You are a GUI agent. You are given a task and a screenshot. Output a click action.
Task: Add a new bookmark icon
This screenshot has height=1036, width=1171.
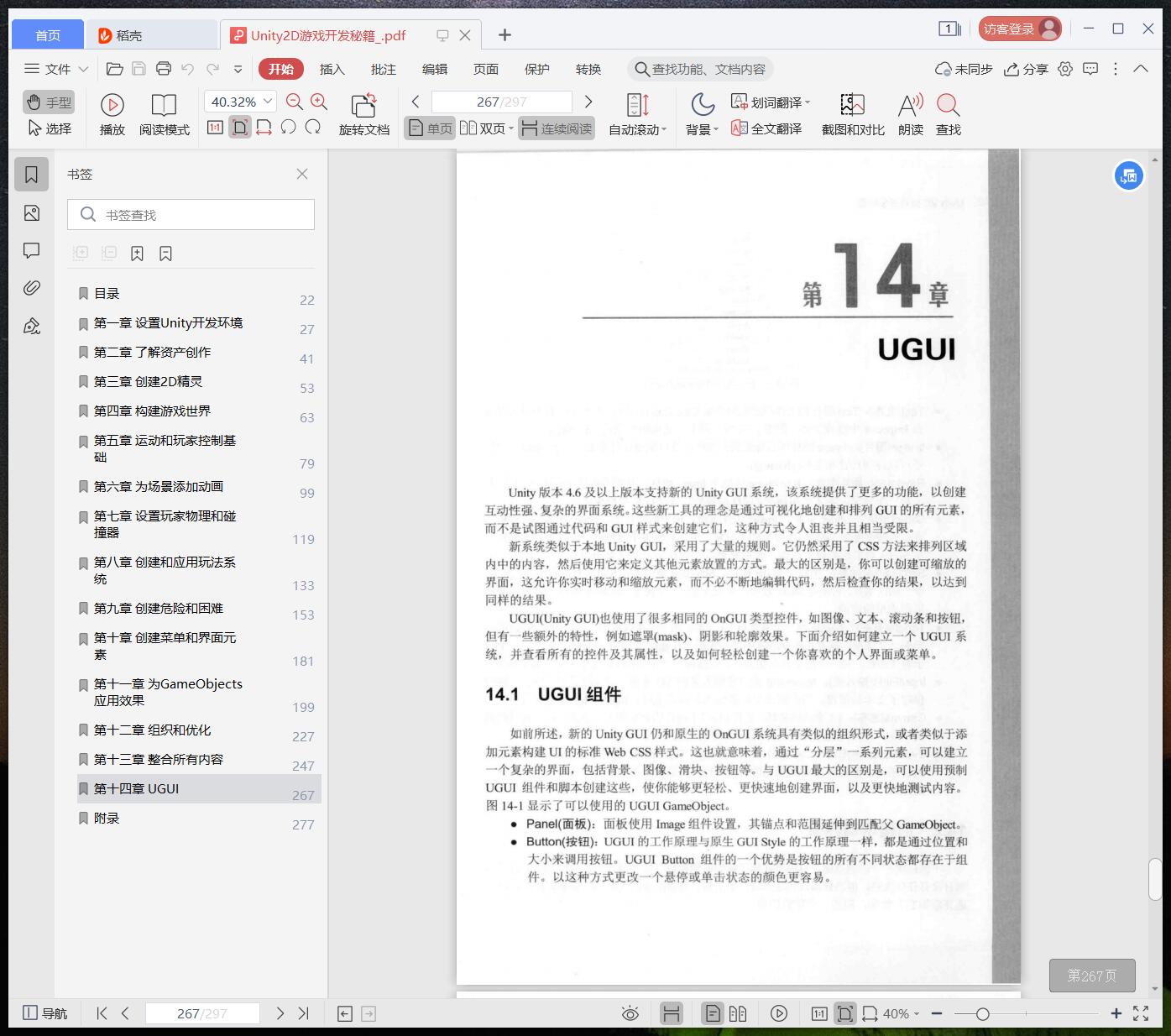(x=137, y=254)
